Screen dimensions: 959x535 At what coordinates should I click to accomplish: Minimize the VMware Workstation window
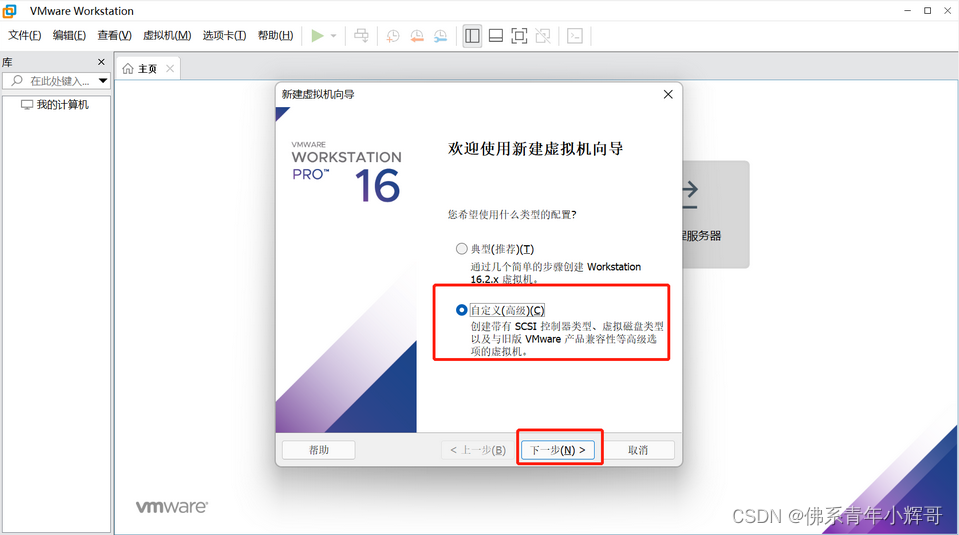(x=908, y=10)
